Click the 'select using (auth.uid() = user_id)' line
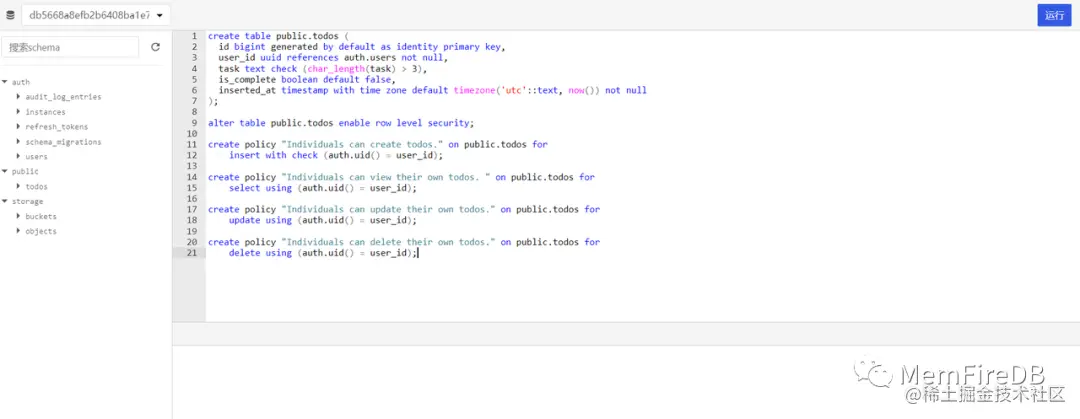Screen dimensions: 1080x419 click(322, 188)
